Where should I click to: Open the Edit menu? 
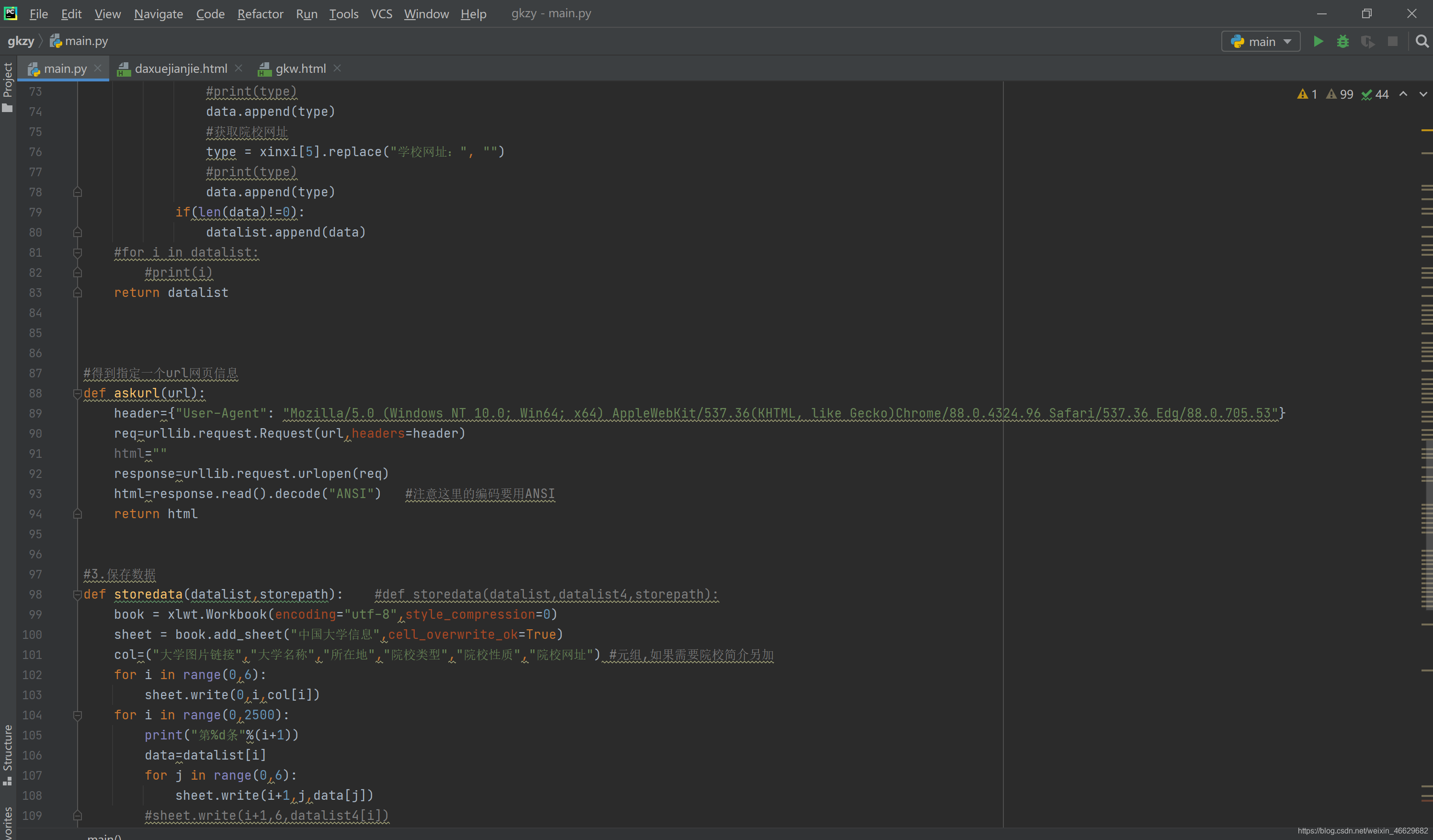point(71,14)
